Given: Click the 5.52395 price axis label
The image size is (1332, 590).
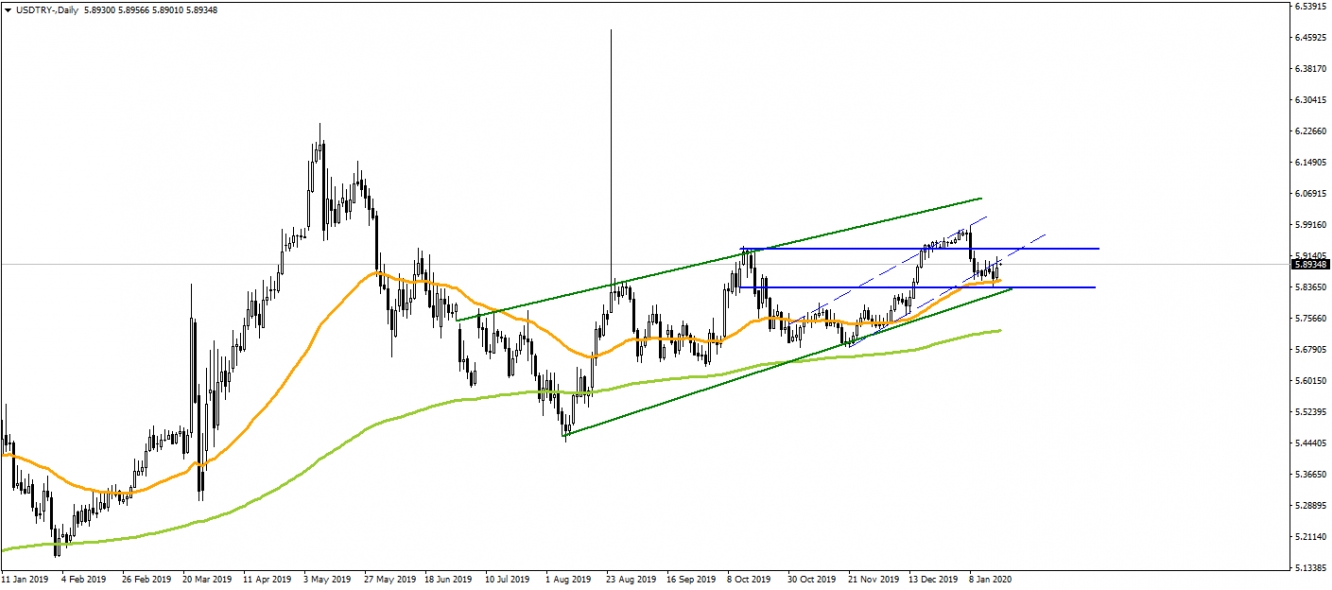Looking at the screenshot, I should [x=1310, y=412].
